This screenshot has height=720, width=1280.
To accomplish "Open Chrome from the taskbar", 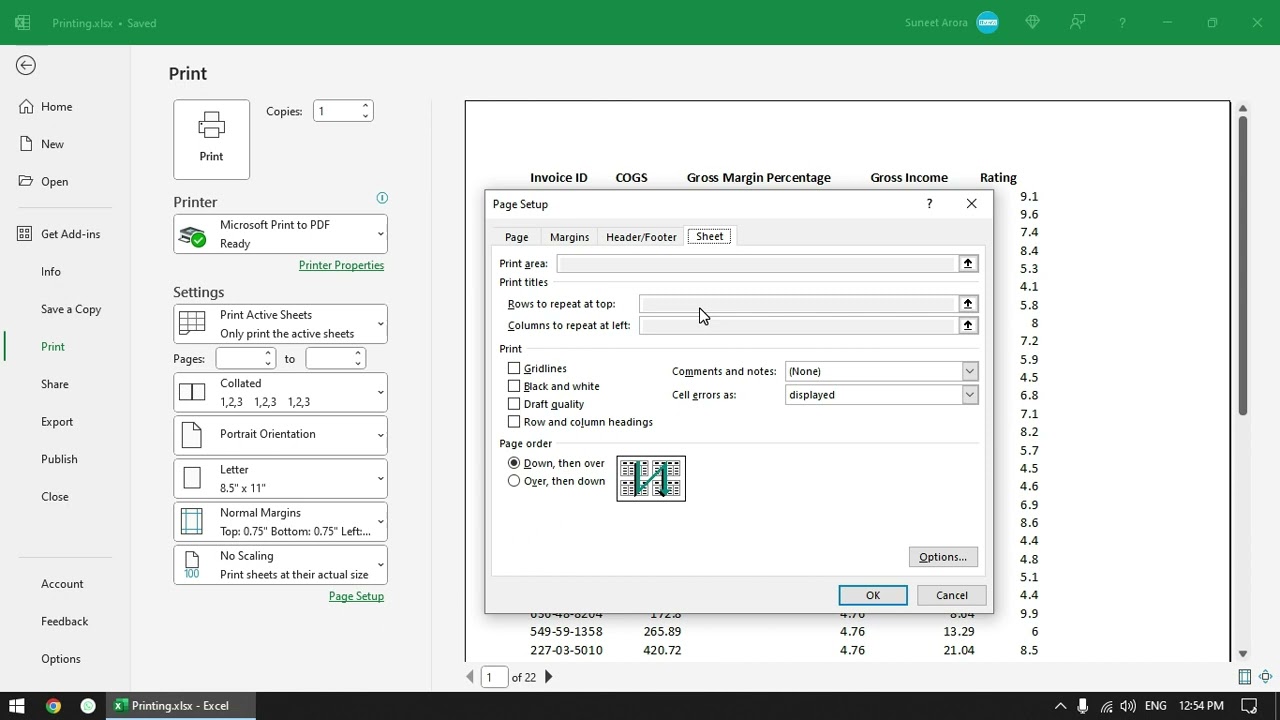I will [x=53, y=706].
